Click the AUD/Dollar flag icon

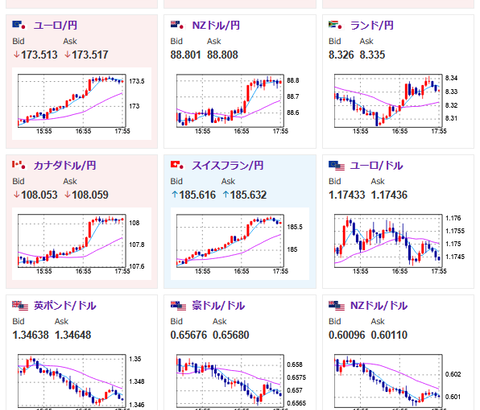pyautogui.click(x=178, y=306)
